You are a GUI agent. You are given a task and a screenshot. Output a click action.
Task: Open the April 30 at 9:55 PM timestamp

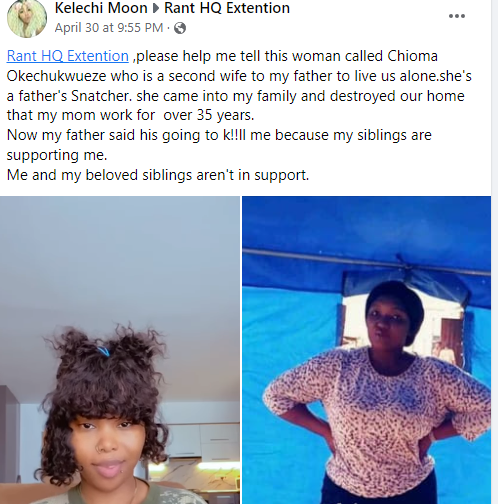coord(109,28)
